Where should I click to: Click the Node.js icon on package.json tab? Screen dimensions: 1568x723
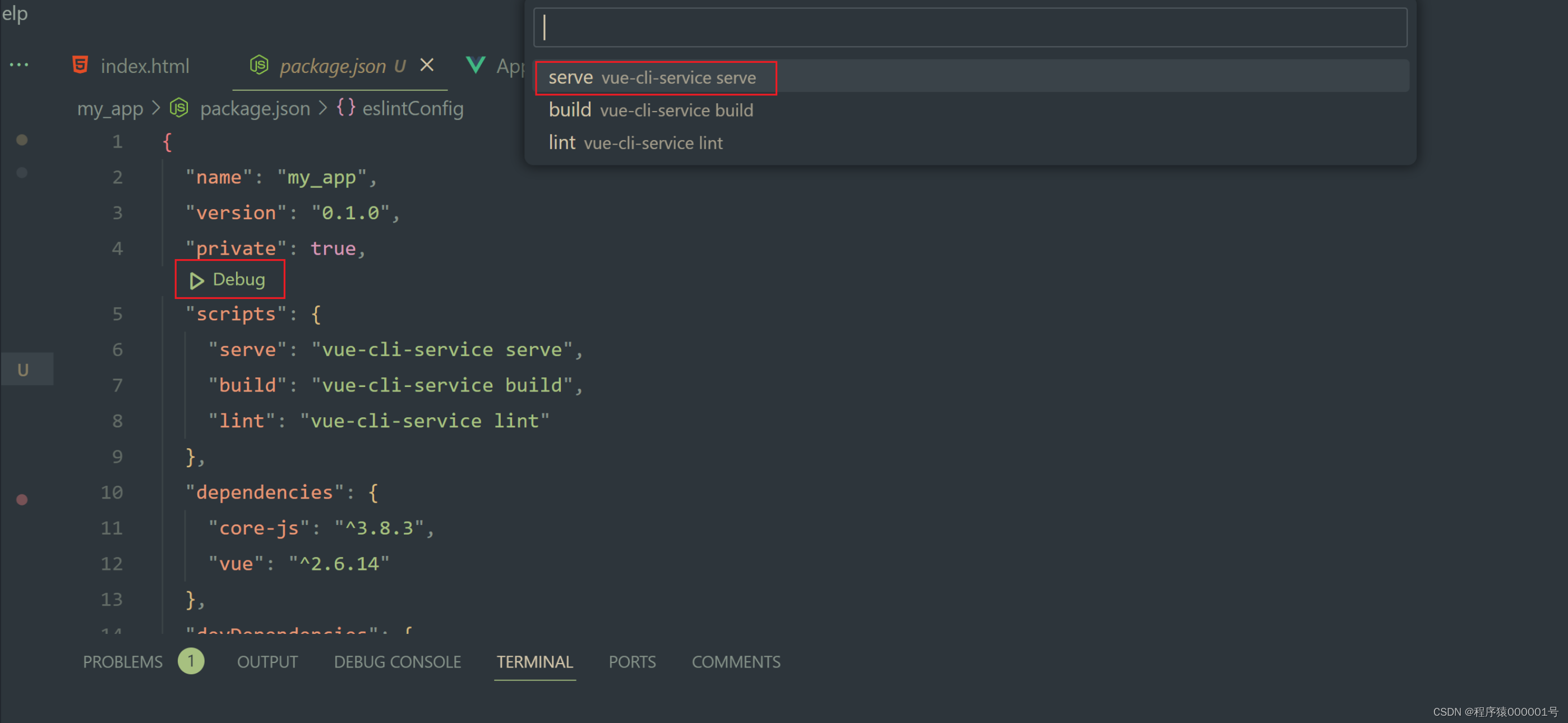tap(259, 65)
